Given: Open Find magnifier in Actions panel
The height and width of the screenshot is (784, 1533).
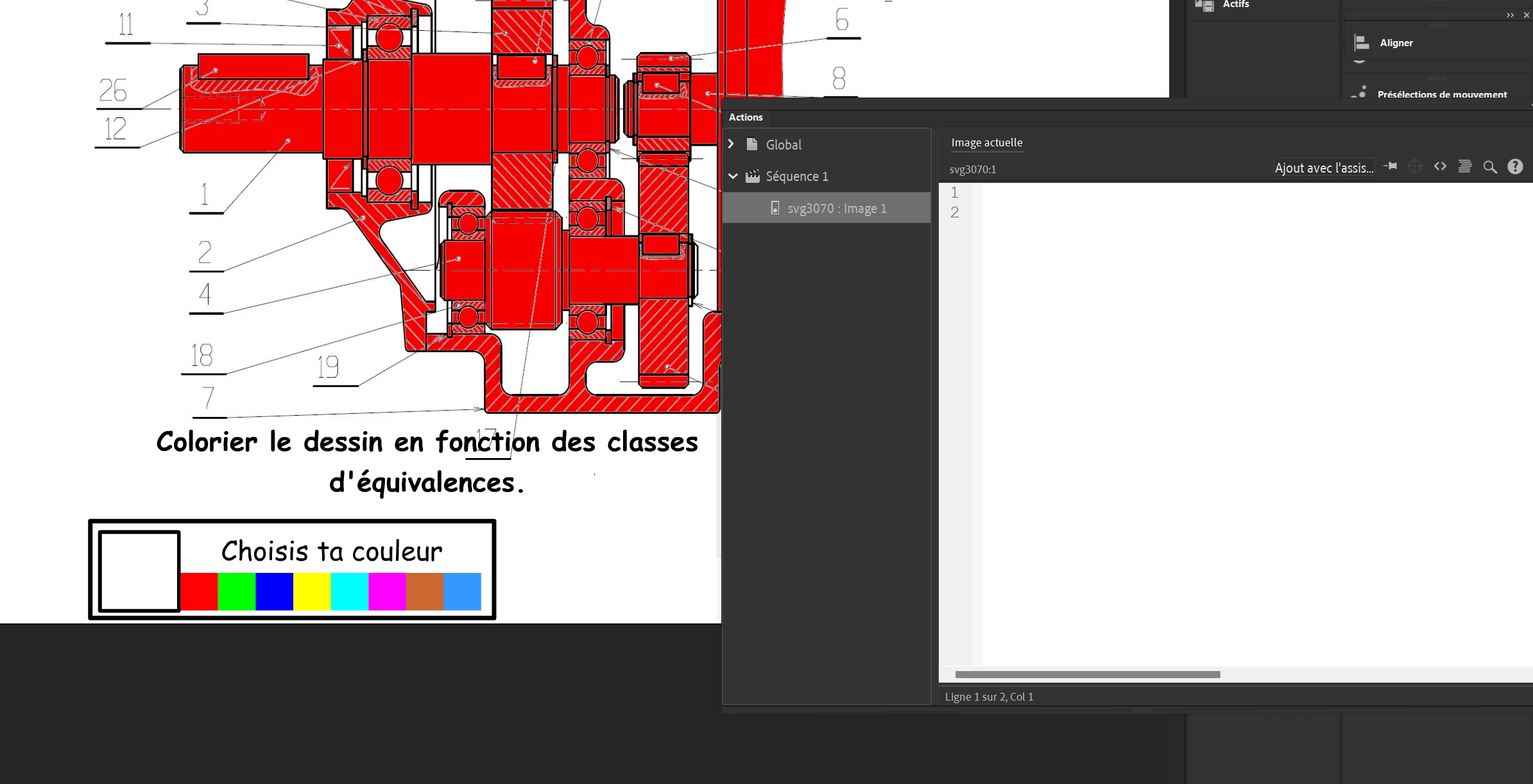Looking at the screenshot, I should pyautogui.click(x=1490, y=167).
